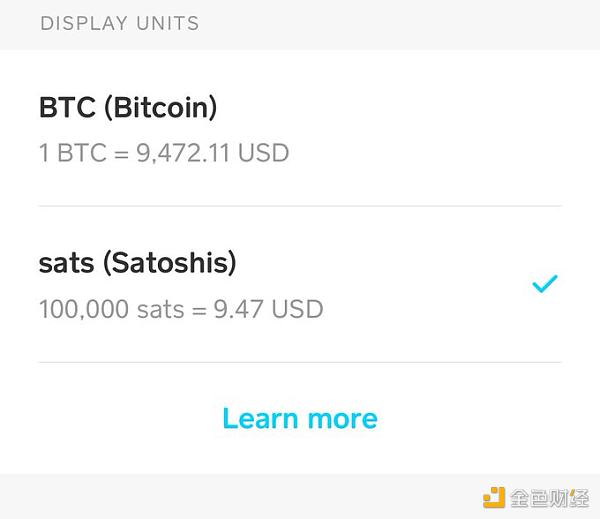This screenshot has width=600, height=519.
Task: Click the DISPLAY UNITS section header
Action: click(x=120, y=23)
